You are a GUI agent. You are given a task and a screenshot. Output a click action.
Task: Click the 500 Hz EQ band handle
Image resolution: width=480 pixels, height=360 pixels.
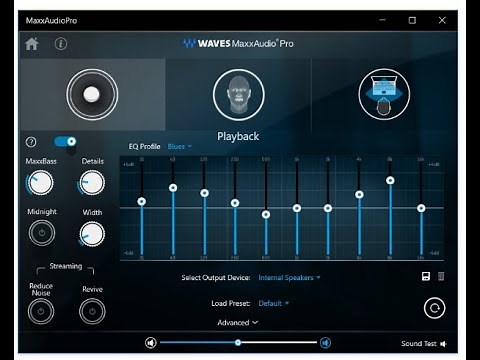[x=266, y=214]
